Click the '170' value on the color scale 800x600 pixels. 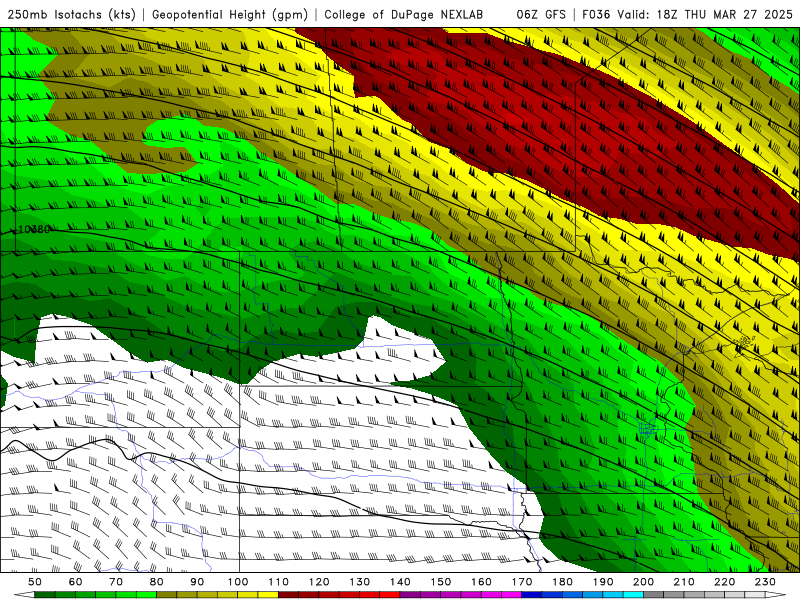[x=522, y=582]
